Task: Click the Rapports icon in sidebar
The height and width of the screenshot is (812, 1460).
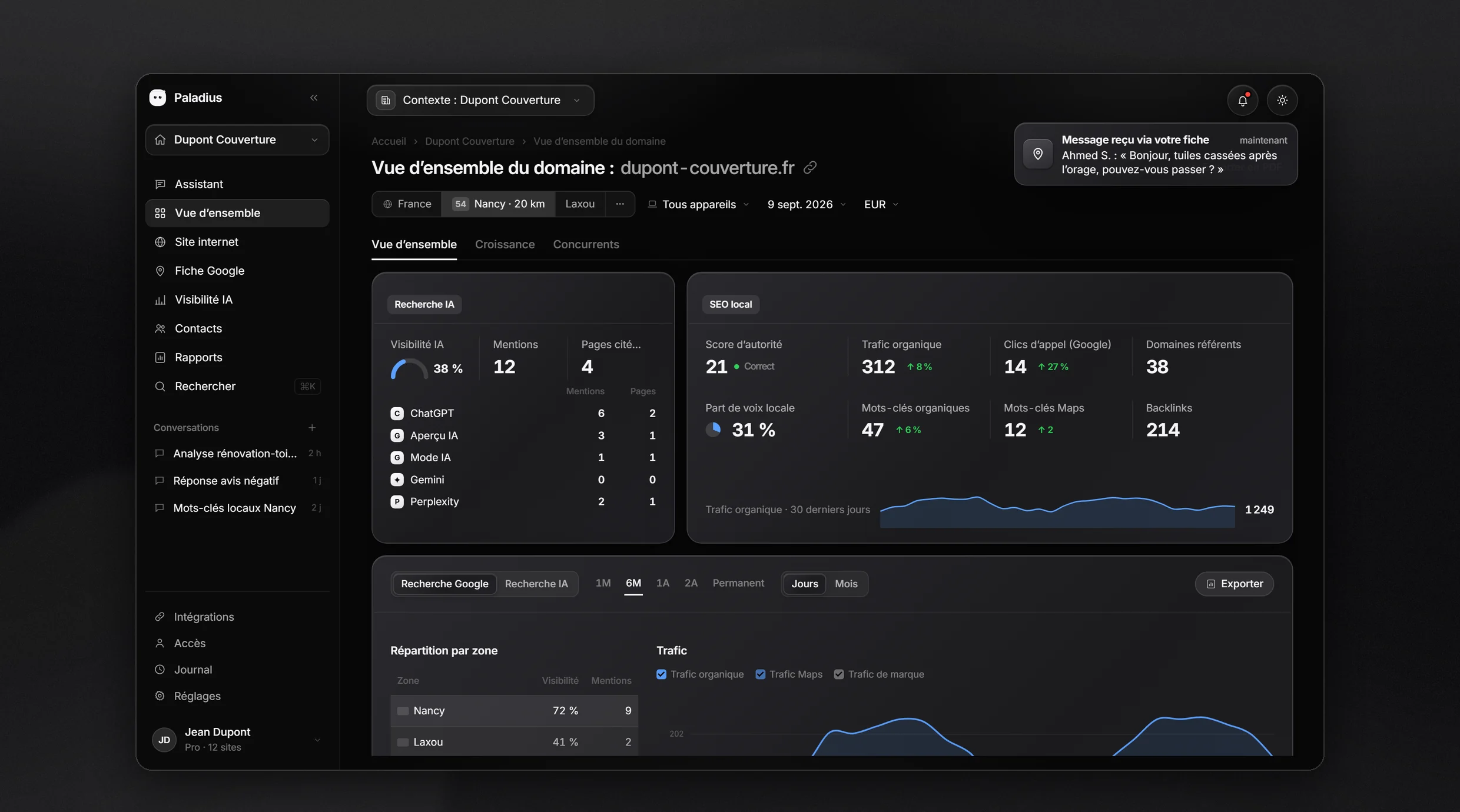Action: tap(160, 357)
